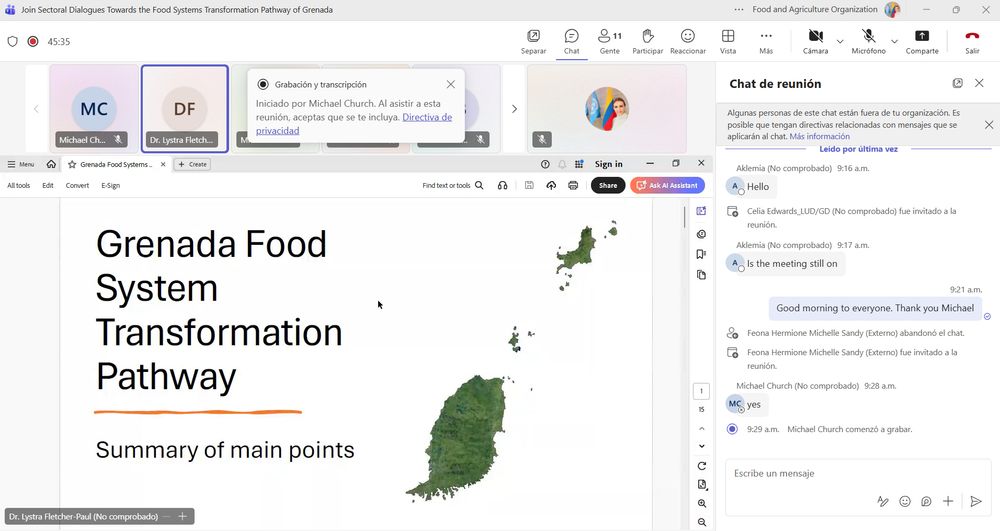Send the chat message arrow
Viewport: 1000px width, 531px height.
pos(976,502)
